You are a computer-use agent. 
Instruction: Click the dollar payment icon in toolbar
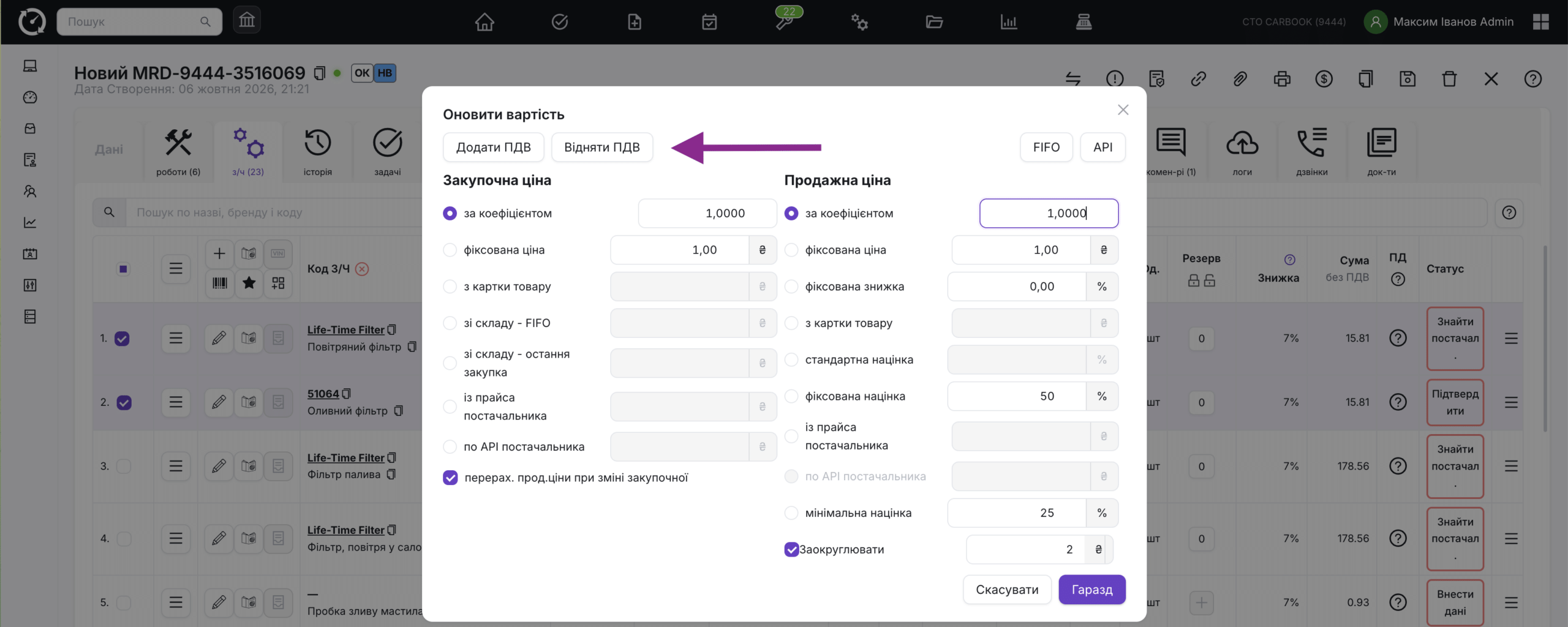1324,78
